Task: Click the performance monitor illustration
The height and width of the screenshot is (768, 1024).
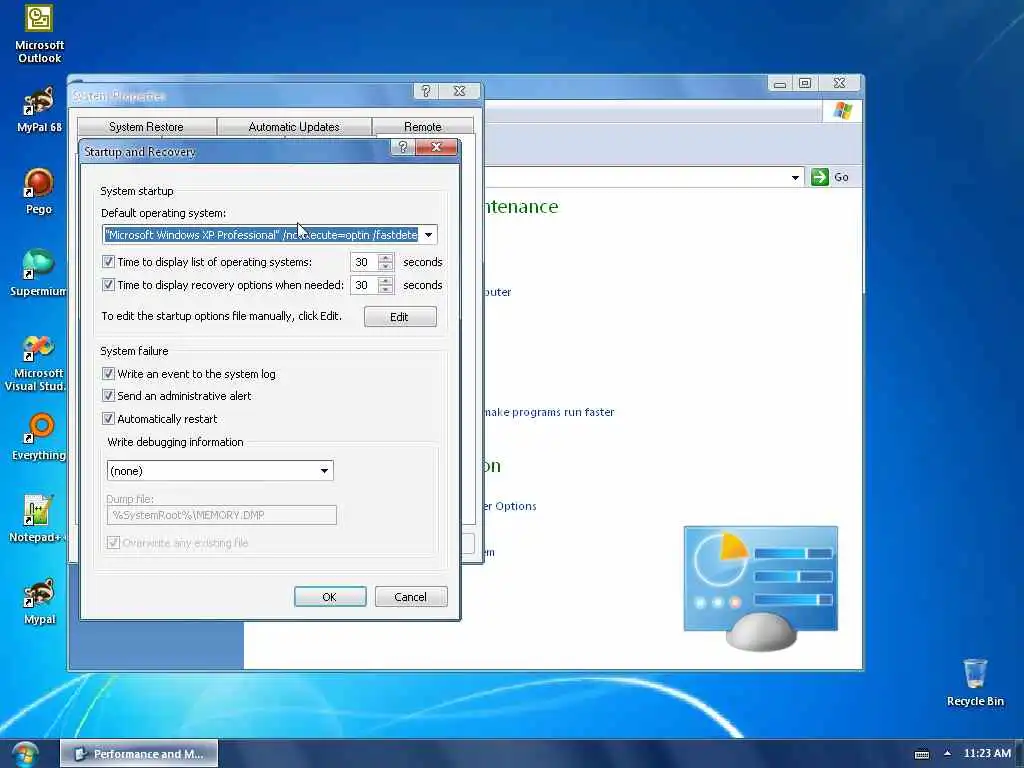Action: tap(760, 587)
